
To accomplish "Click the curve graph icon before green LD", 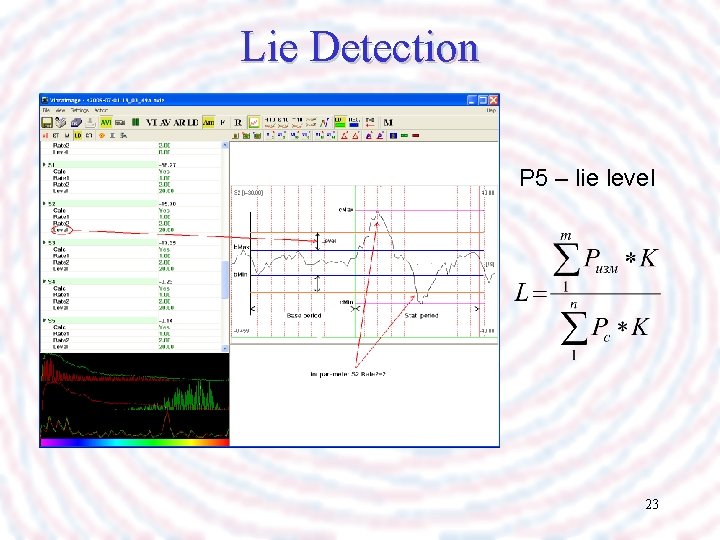I will 325,122.
